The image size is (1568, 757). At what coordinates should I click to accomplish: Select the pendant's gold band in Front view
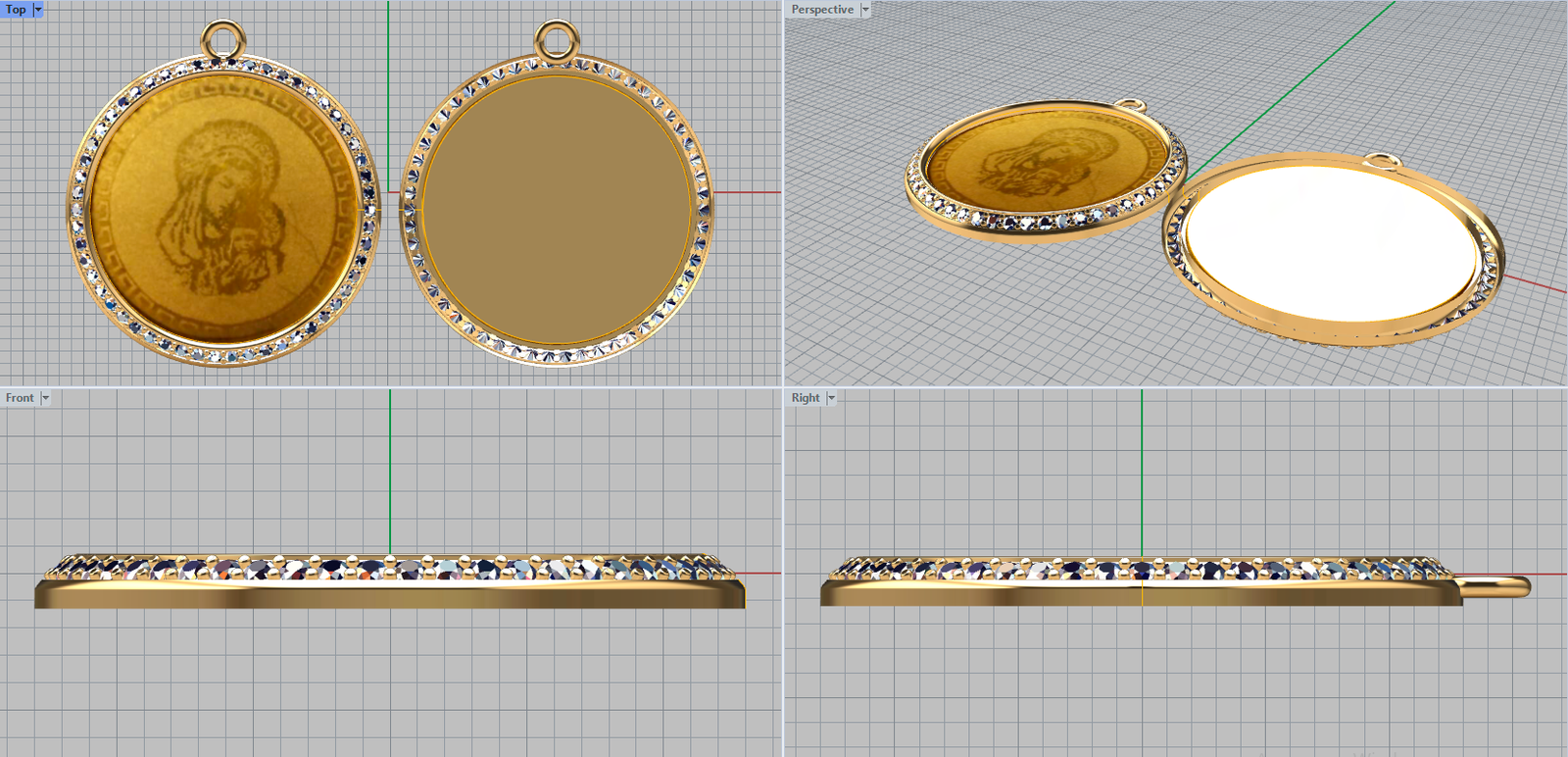[x=390, y=593]
